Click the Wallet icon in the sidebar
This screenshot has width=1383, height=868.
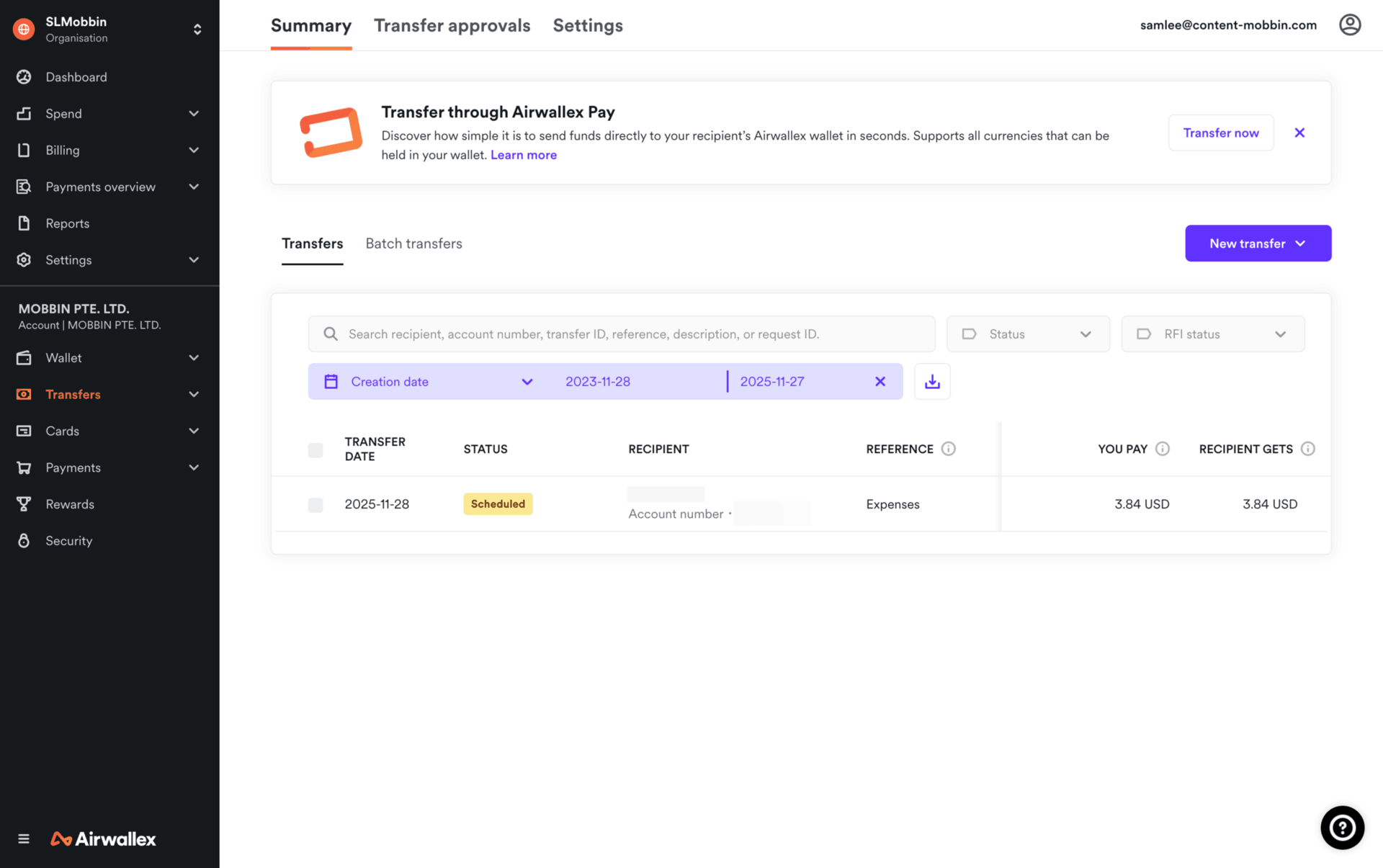pos(24,358)
